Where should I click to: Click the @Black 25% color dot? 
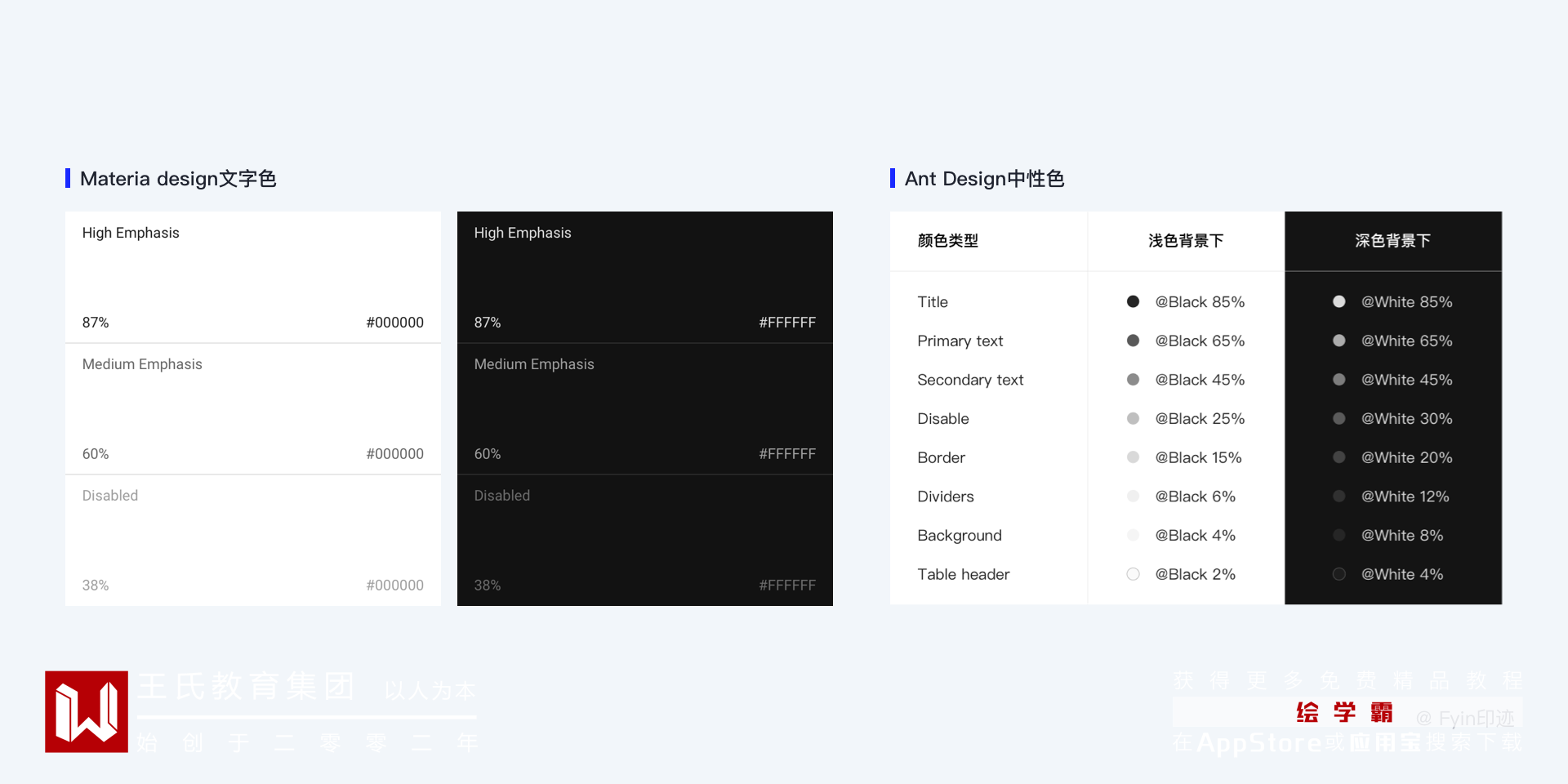point(1133,418)
